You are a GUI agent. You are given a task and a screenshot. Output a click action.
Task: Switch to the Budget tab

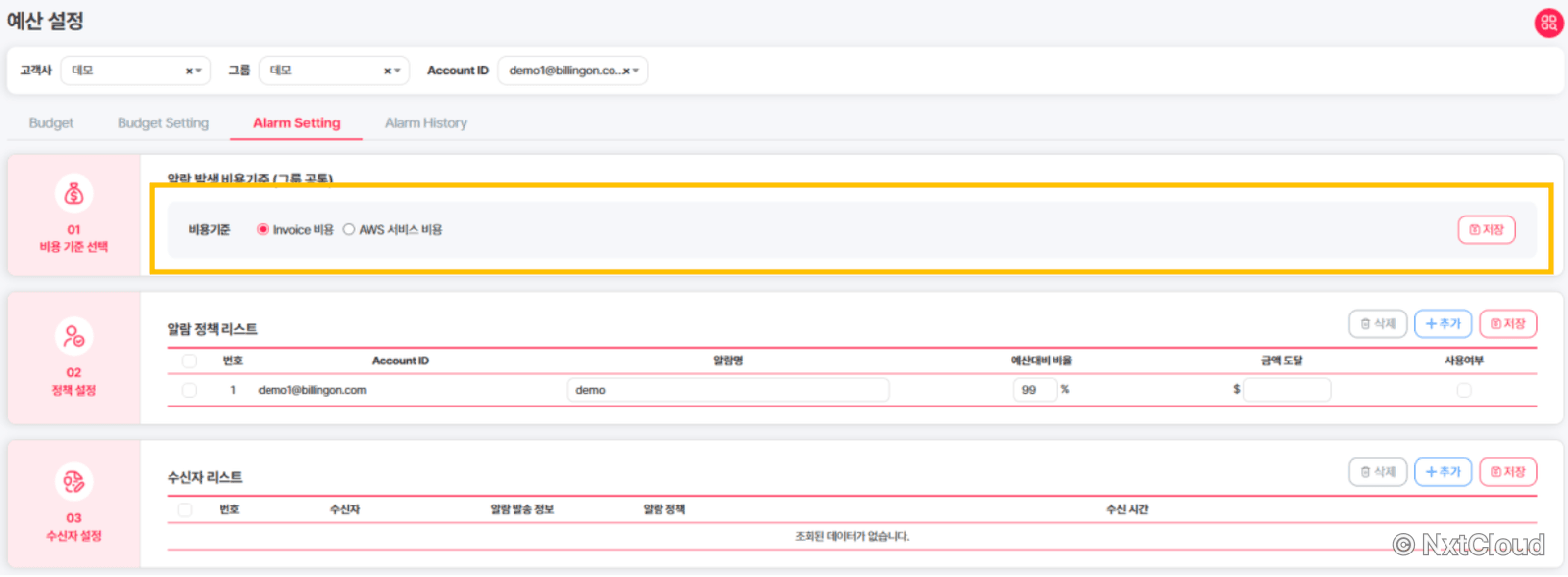click(51, 123)
